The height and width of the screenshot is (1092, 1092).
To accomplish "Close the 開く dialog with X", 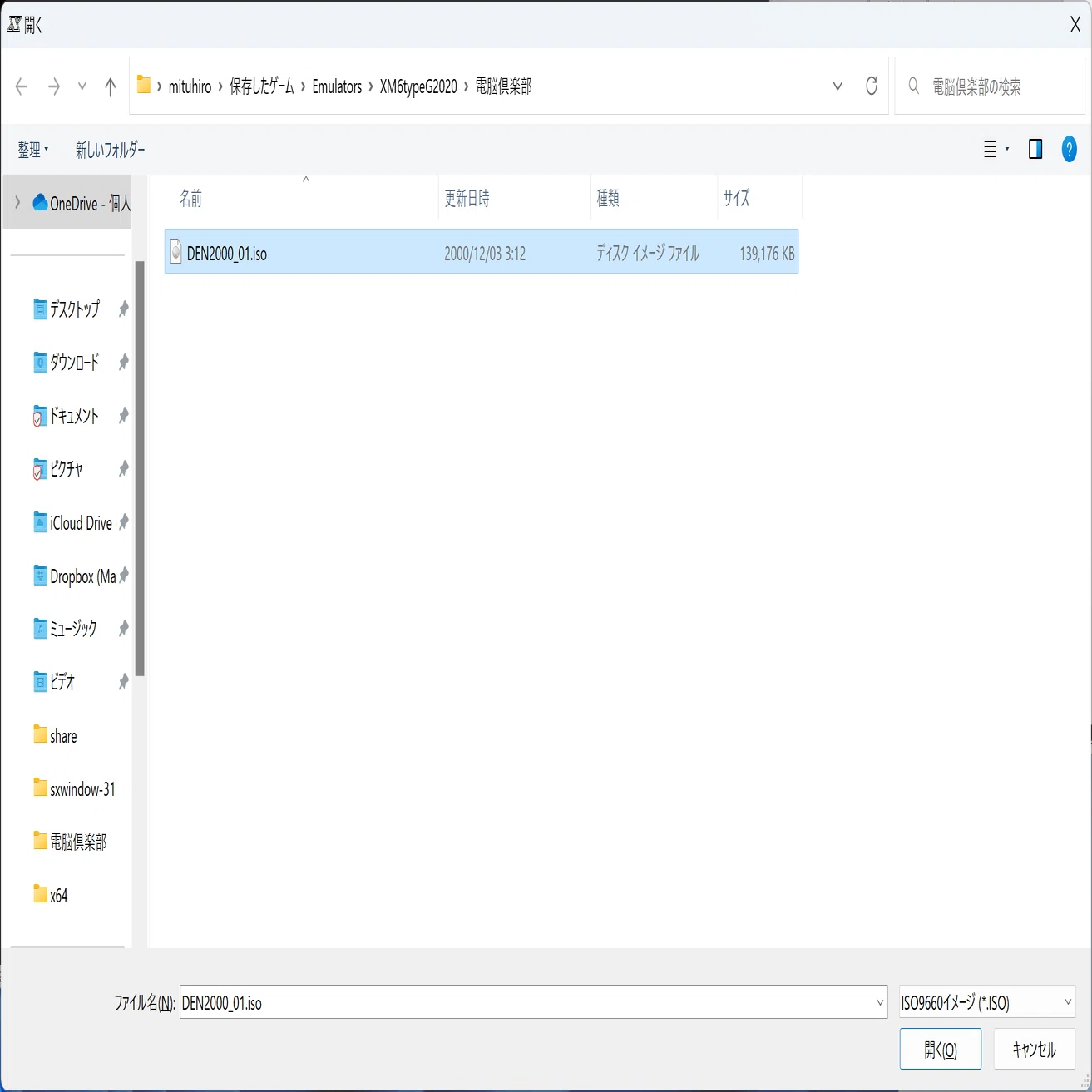I will pos(1075,25).
